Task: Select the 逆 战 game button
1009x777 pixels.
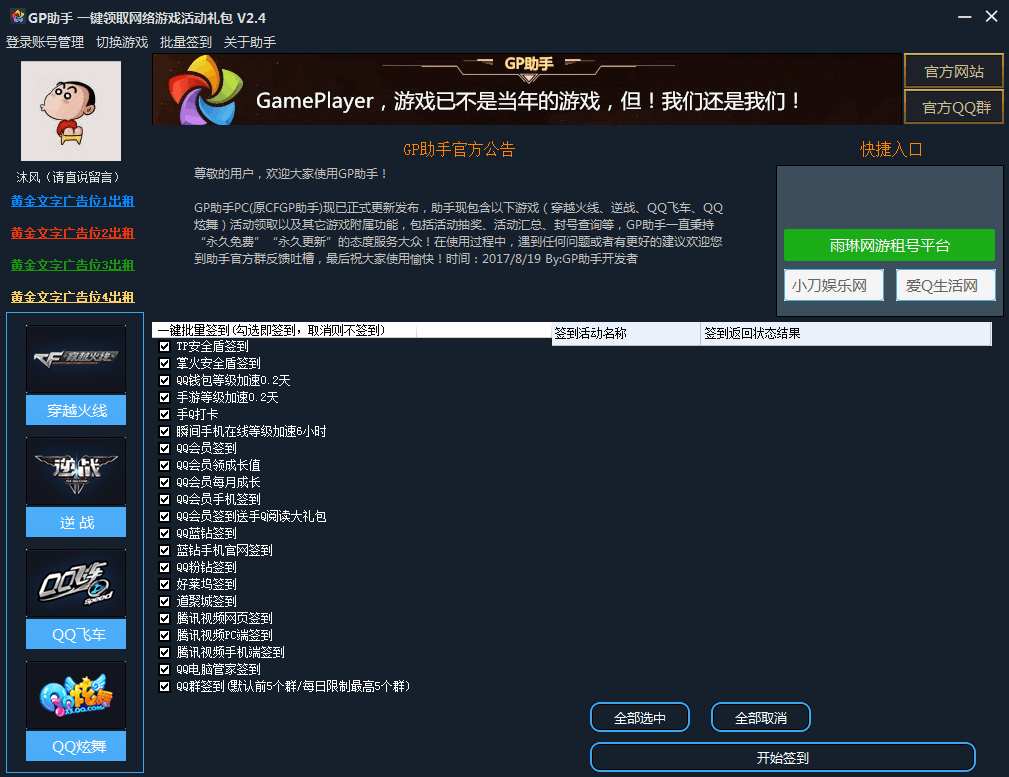Action: [x=76, y=522]
